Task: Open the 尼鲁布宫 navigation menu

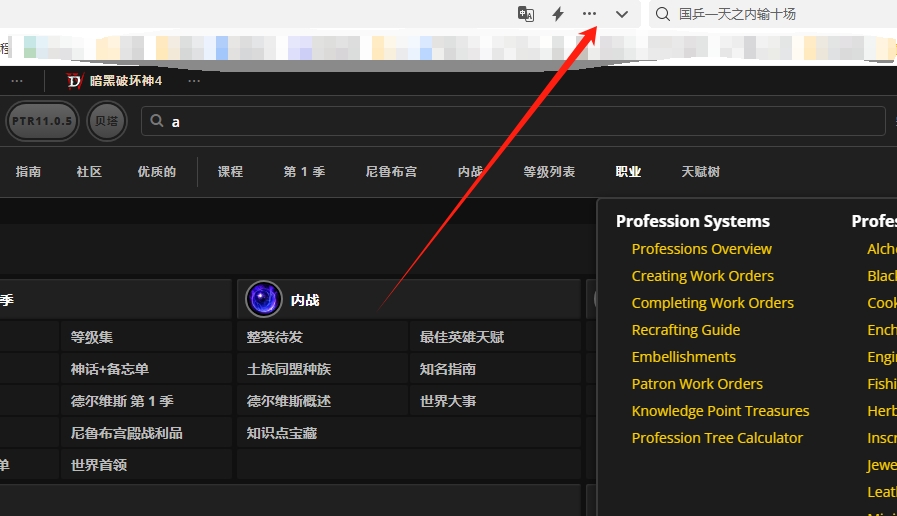Action: pos(391,172)
